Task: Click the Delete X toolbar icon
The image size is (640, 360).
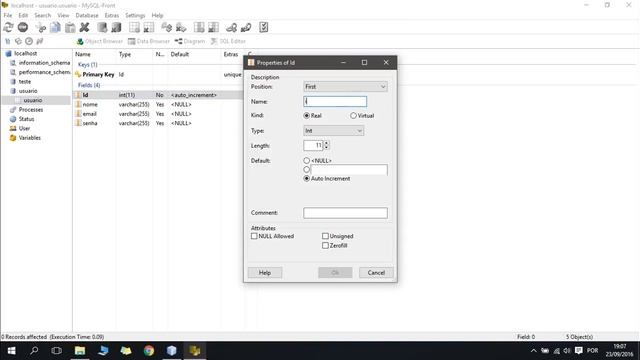Action: tap(84, 27)
